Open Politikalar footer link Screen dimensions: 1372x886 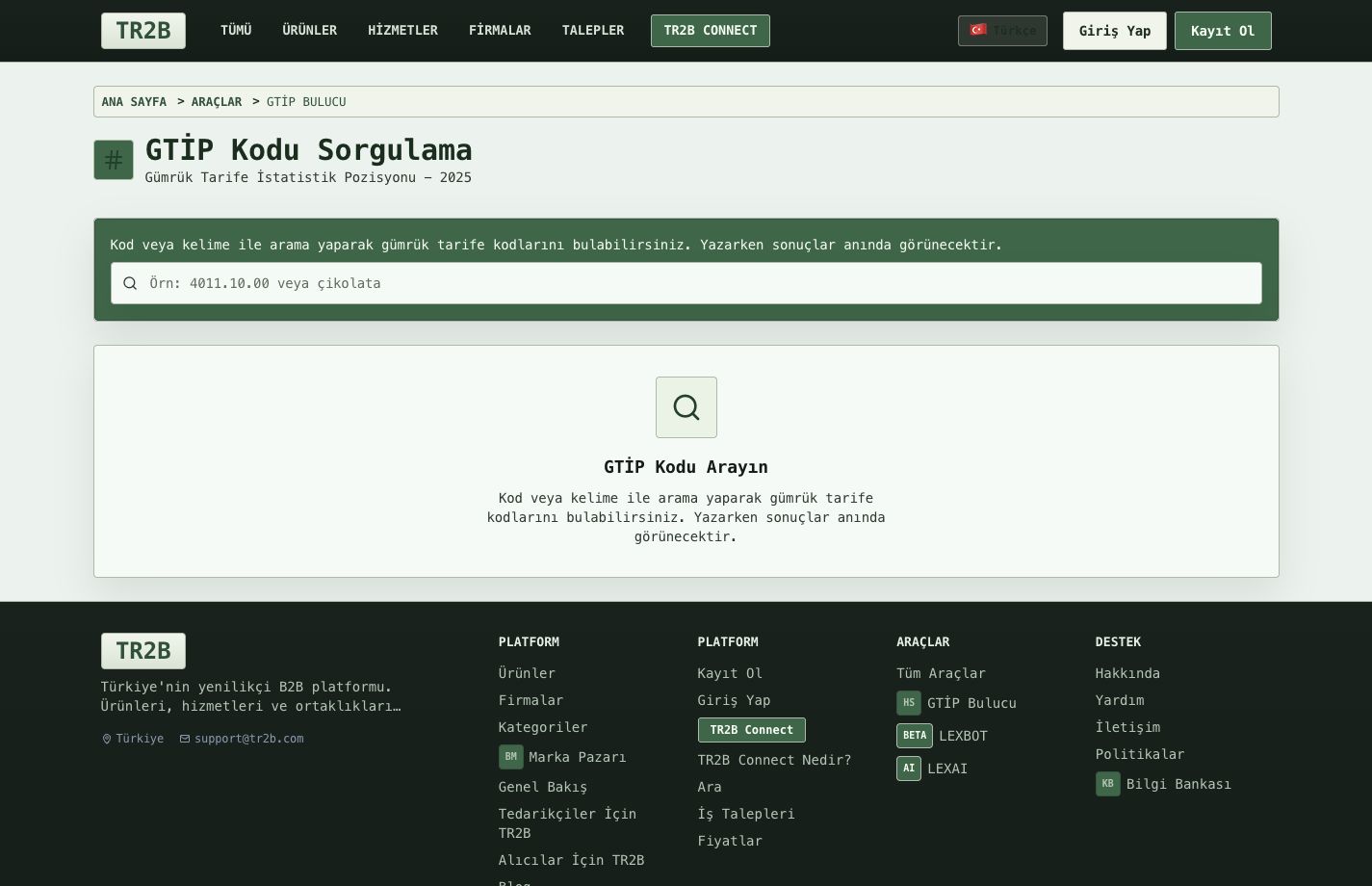1140,754
